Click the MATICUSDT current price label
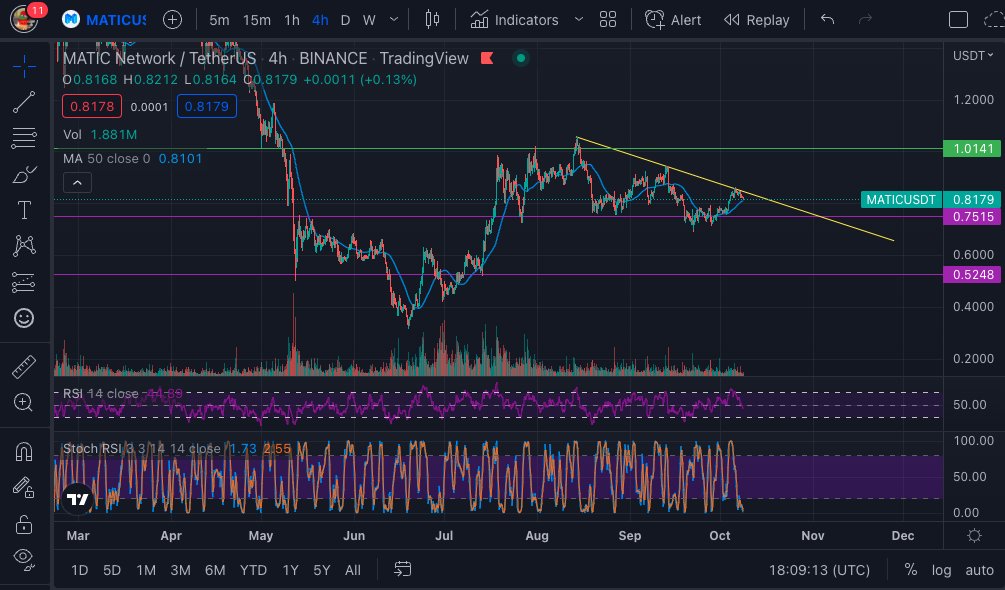1005x590 pixels. coord(931,199)
